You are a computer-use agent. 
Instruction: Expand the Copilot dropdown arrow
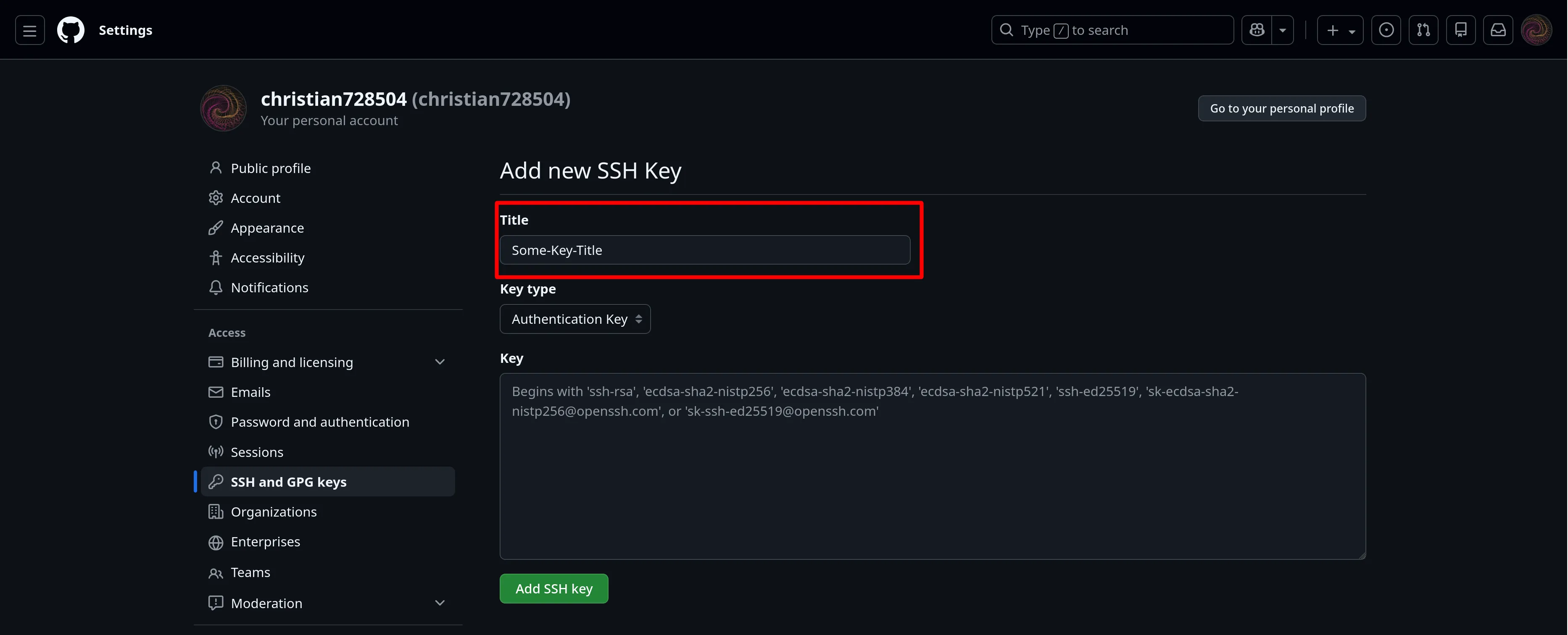coord(1283,30)
